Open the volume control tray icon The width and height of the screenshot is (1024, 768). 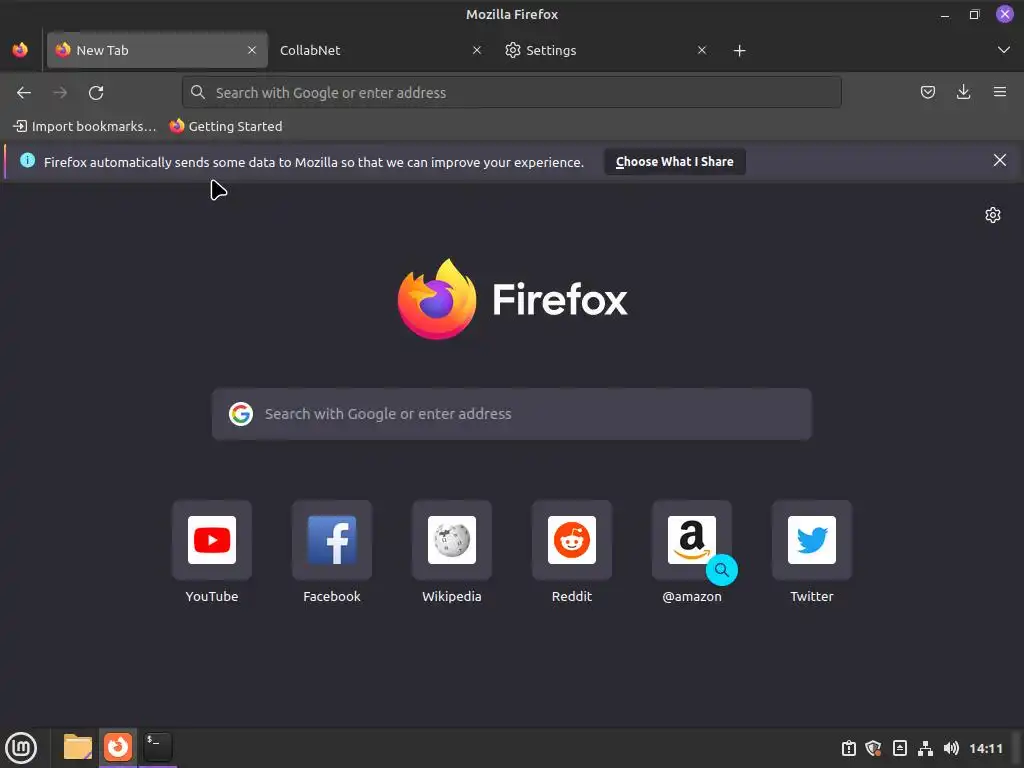[x=951, y=748]
